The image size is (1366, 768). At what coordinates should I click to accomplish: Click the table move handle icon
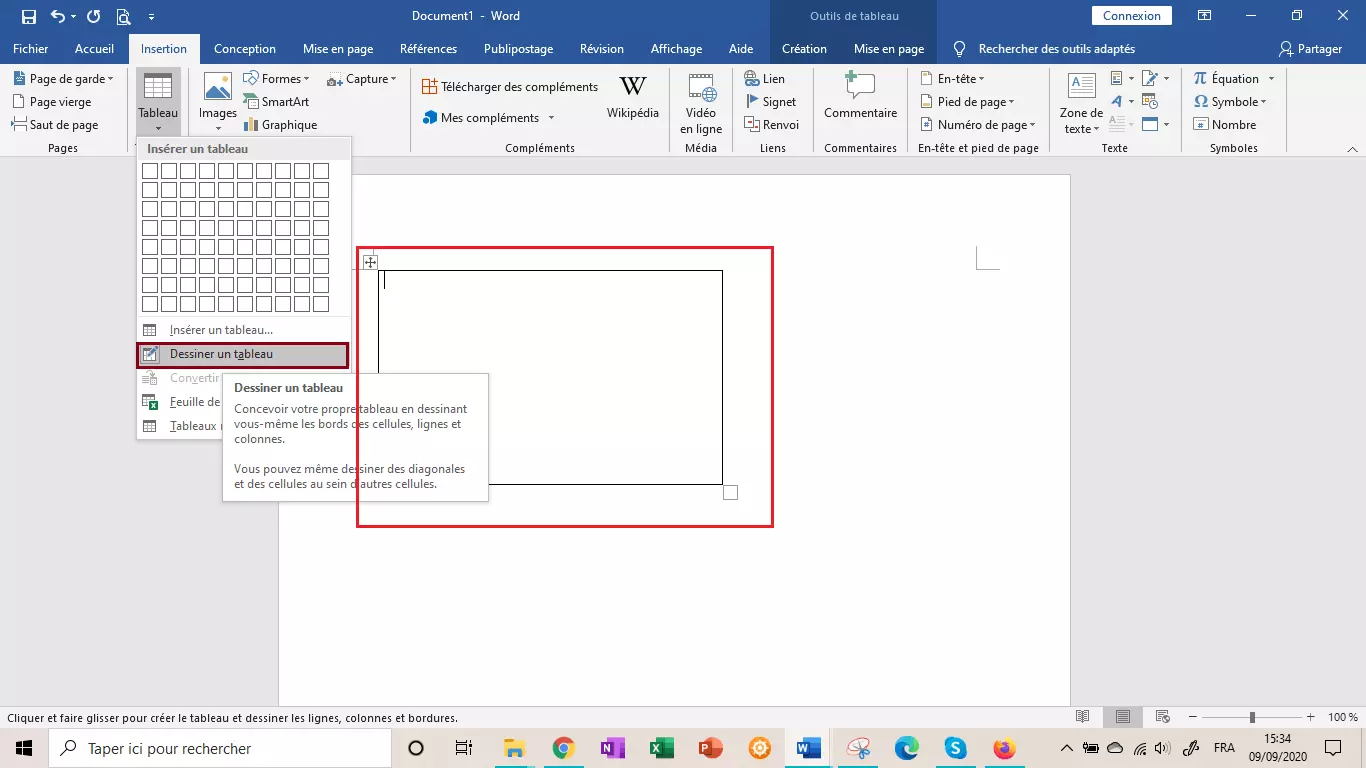pos(370,262)
